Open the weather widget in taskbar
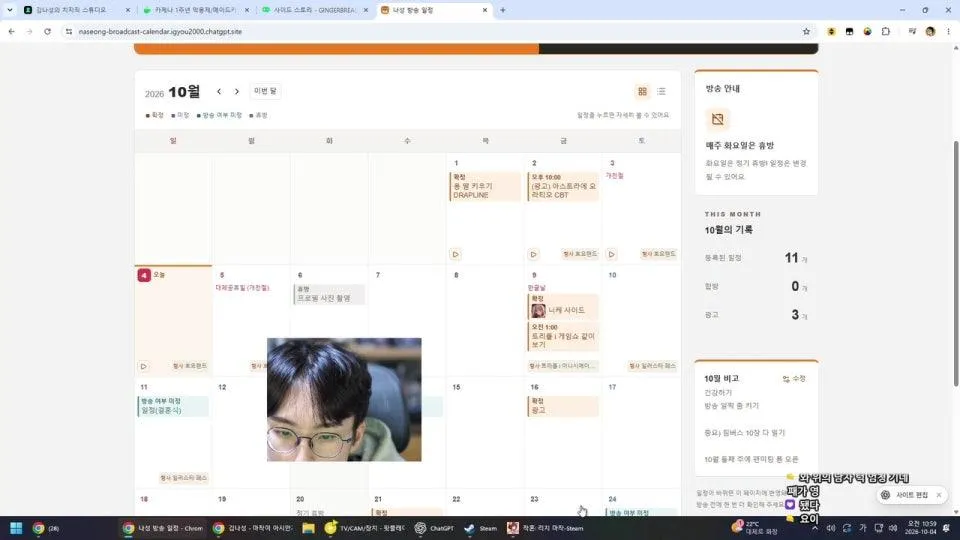 756,528
